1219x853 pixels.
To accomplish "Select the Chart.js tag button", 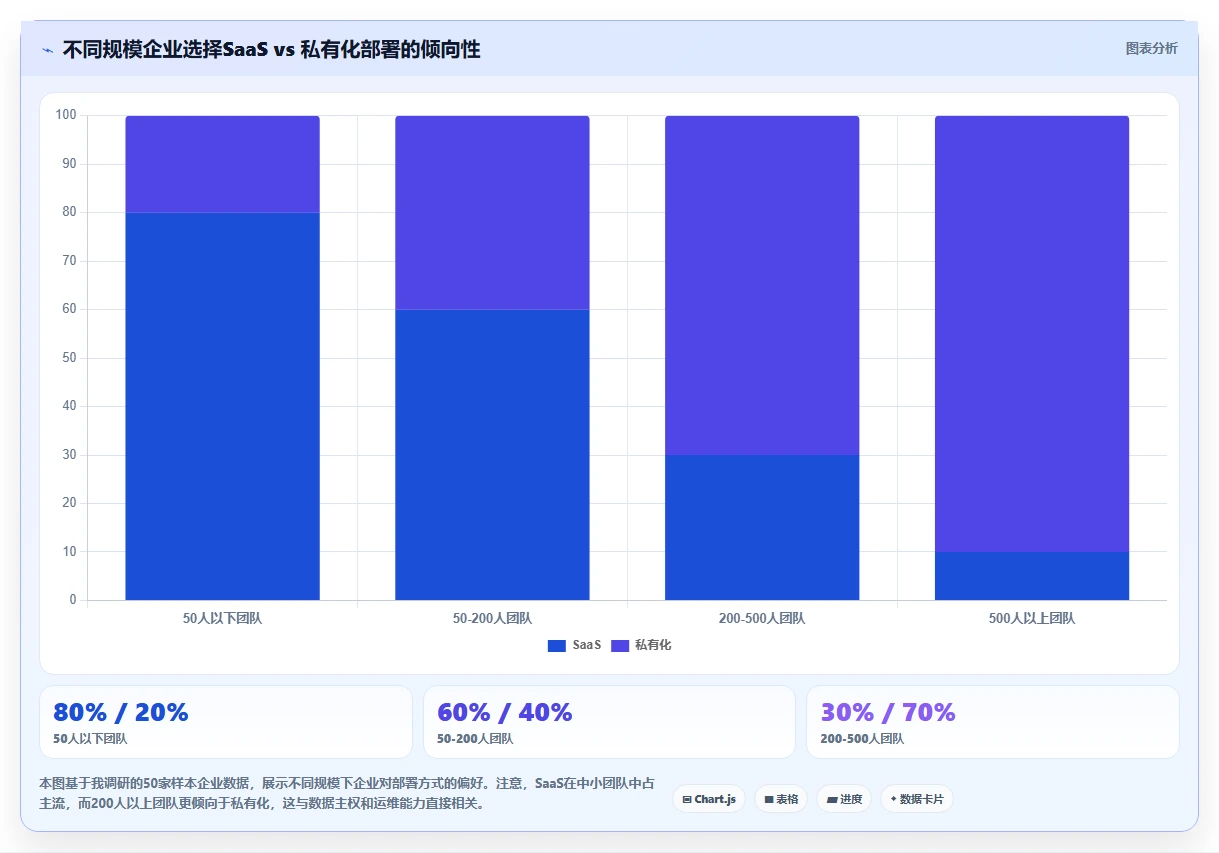I will (x=709, y=799).
